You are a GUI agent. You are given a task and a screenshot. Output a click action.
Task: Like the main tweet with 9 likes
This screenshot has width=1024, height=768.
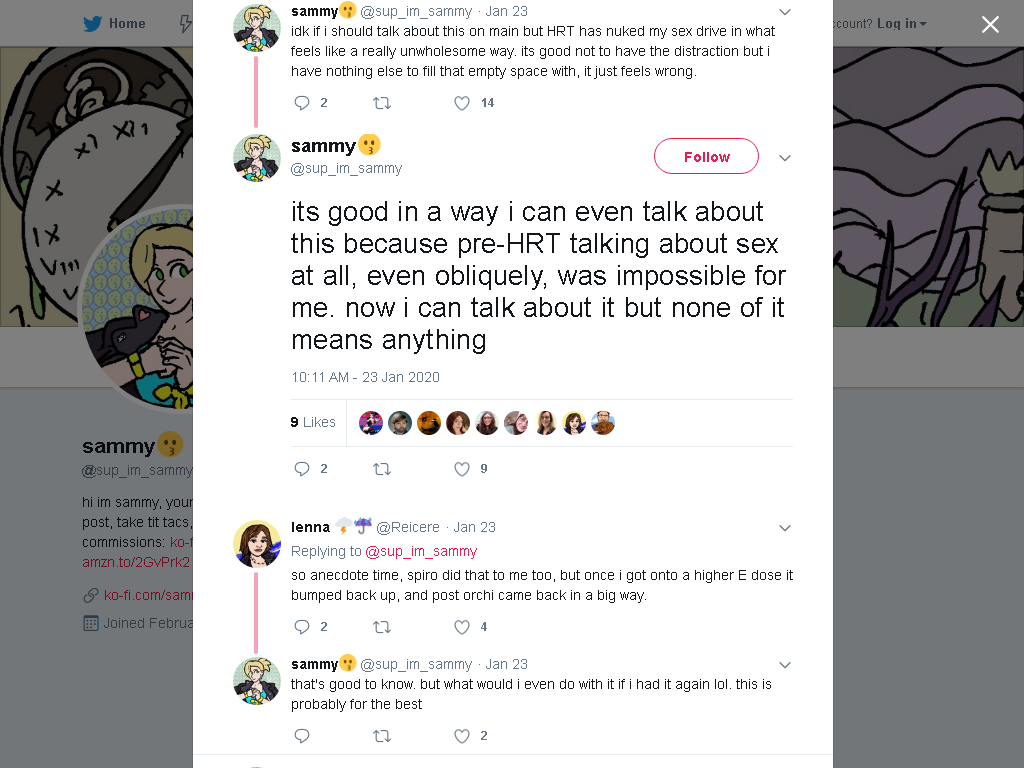[462, 469]
